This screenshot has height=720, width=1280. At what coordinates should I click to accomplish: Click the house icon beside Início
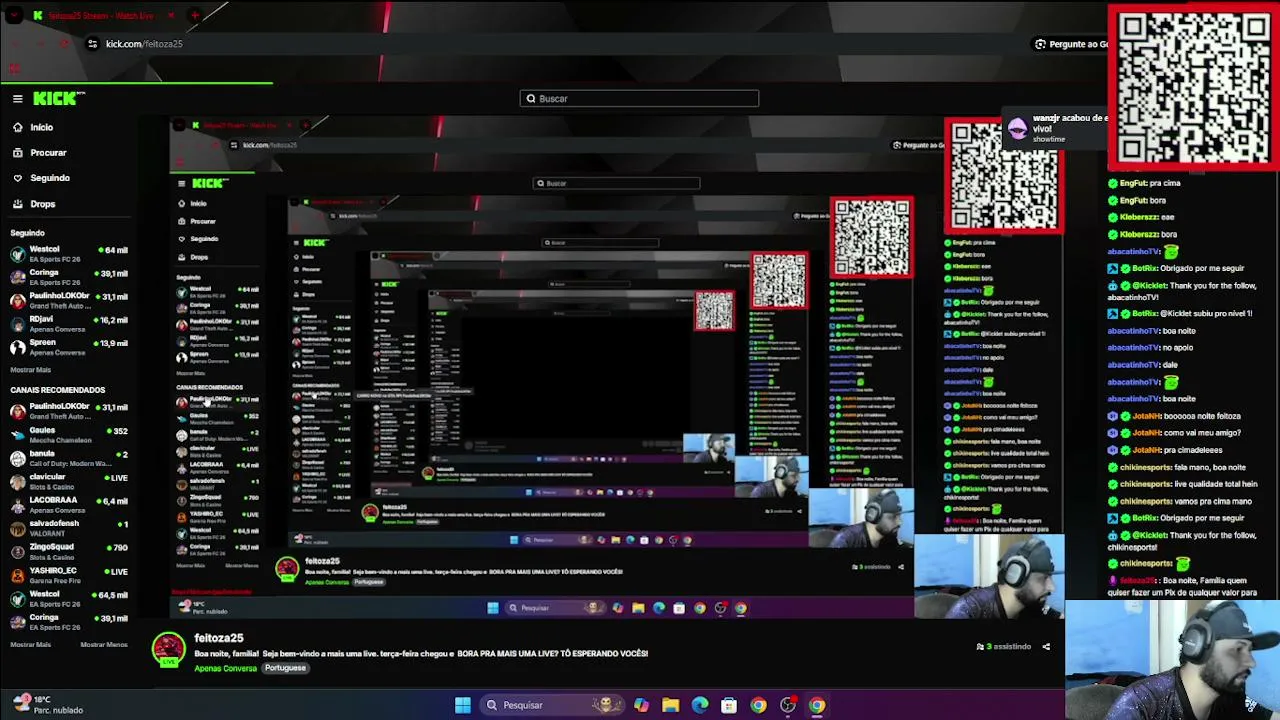click(x=18, y=127)
